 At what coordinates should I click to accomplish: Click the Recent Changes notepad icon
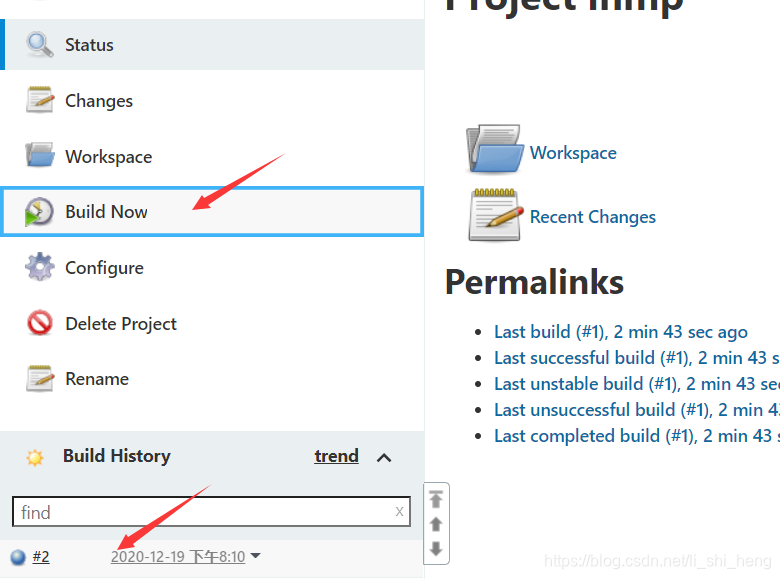click(495, 215)
